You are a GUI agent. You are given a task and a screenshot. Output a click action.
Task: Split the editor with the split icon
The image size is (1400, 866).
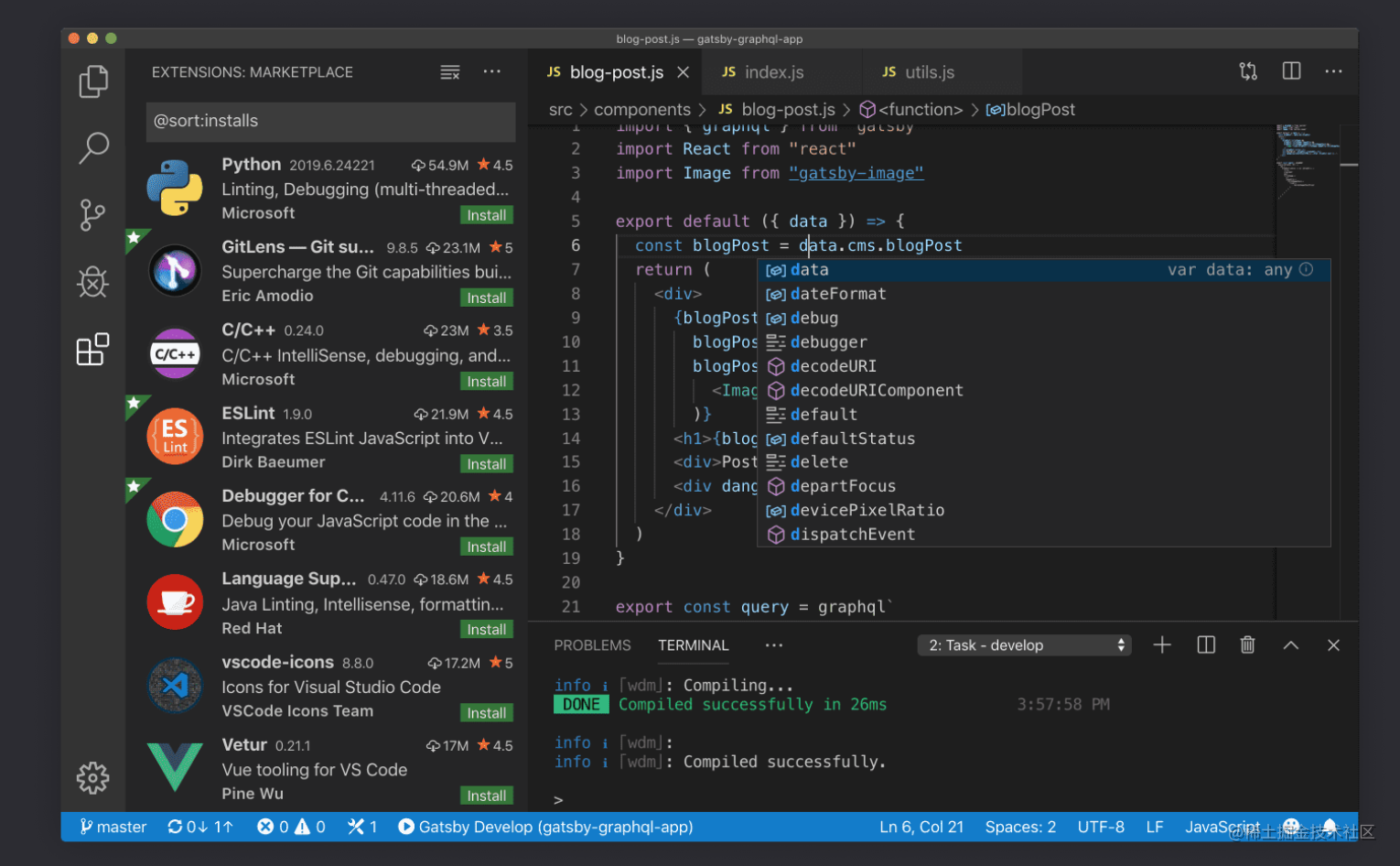1290,70
